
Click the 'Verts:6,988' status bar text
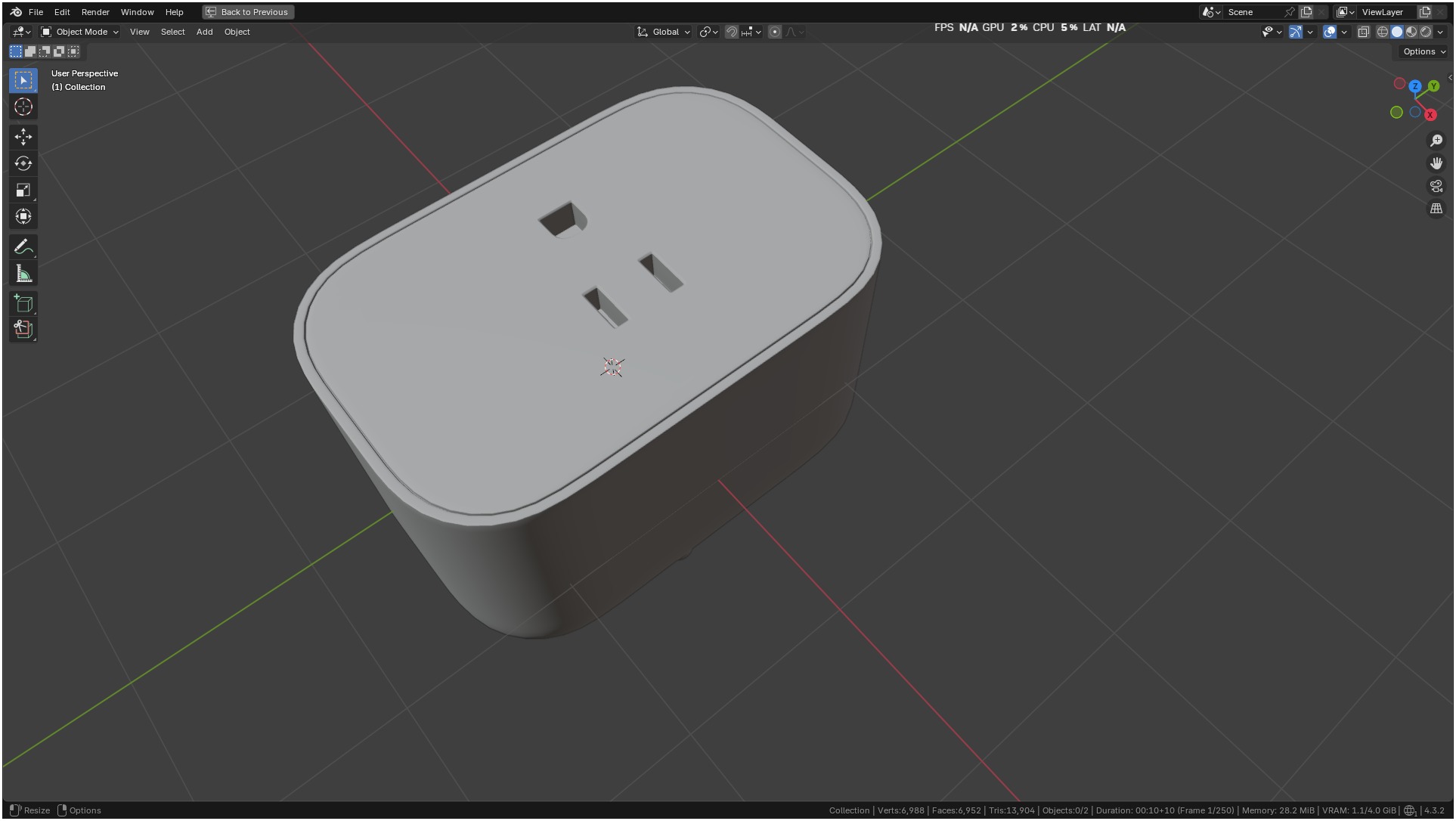pyautogui.click(x=900, y=811)
